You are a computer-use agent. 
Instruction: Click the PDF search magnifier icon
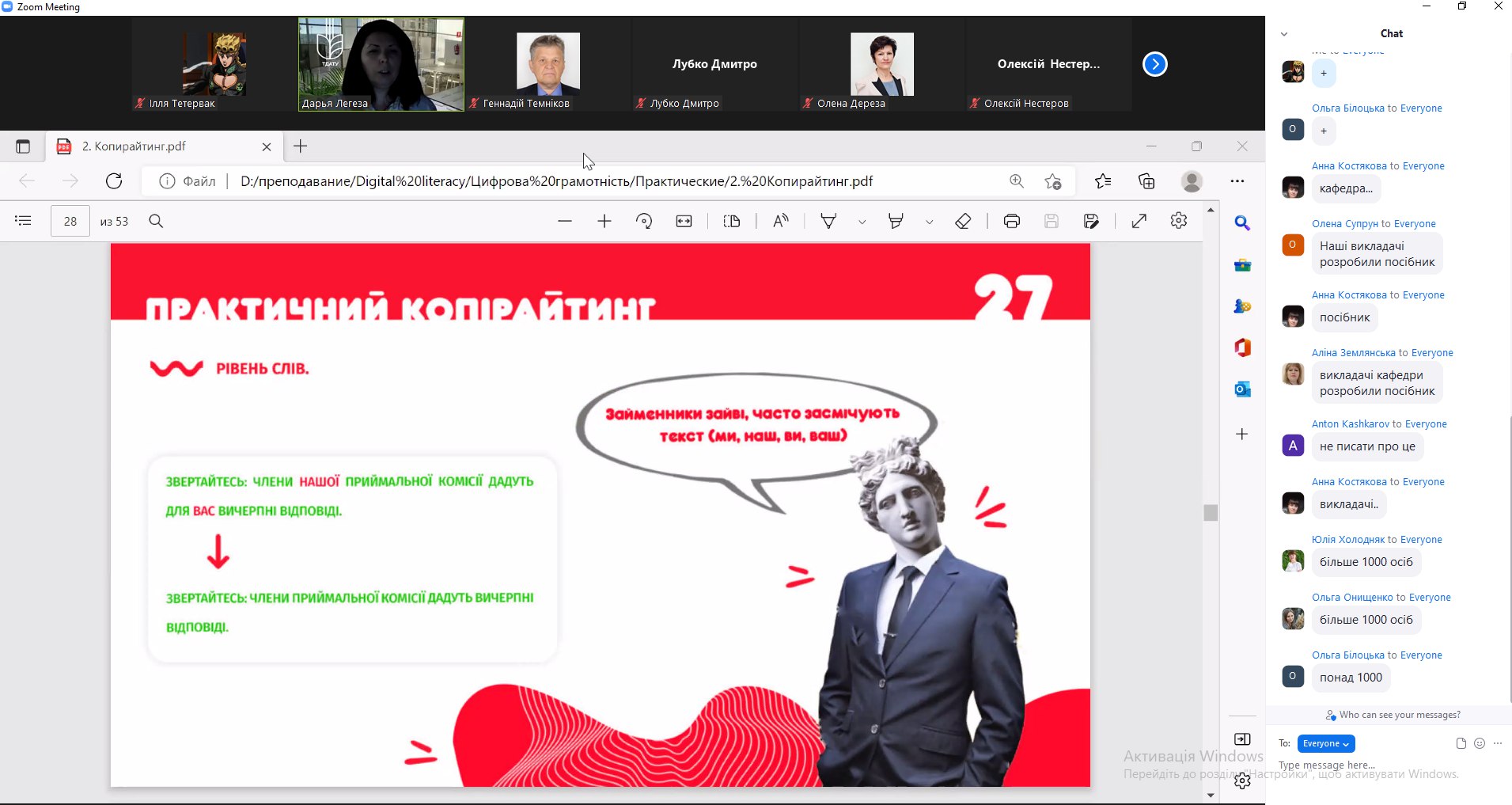[156, 221]
